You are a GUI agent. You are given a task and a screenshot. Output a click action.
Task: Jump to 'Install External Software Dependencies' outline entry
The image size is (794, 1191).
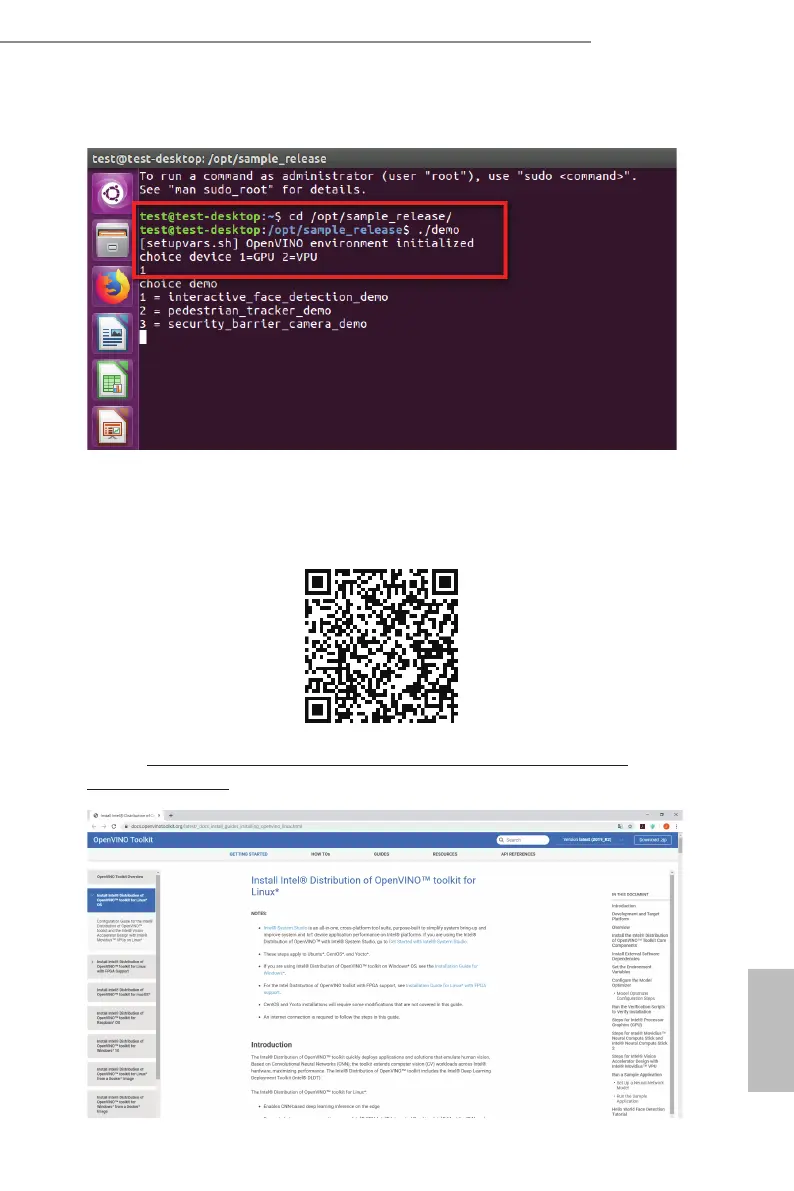pyautogui.click(x=635, y=956)
